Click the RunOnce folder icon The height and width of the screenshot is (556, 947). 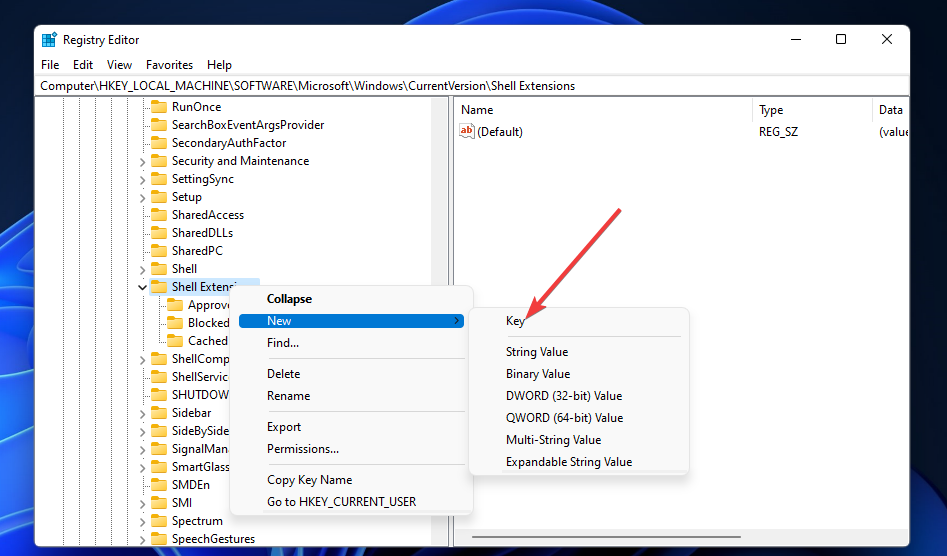click(x=159, y=107)
